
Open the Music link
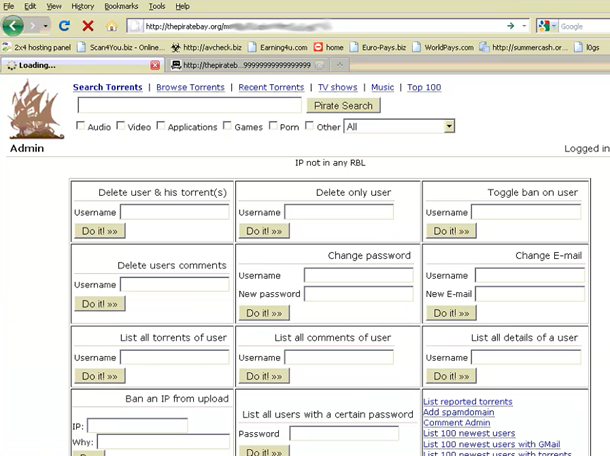pos(382,87)
